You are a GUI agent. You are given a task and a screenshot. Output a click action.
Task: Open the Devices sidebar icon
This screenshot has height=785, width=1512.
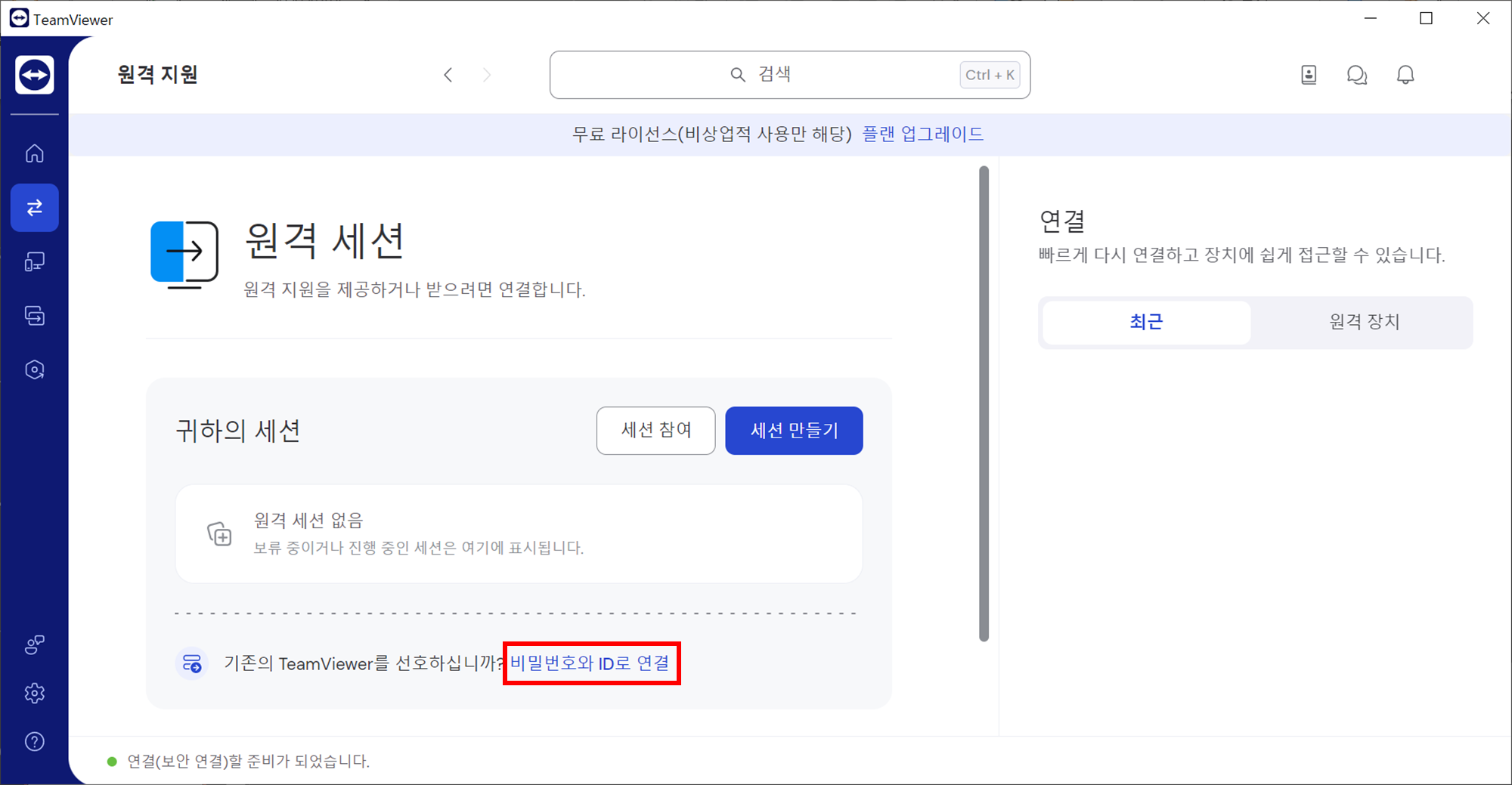pos(35,262)
